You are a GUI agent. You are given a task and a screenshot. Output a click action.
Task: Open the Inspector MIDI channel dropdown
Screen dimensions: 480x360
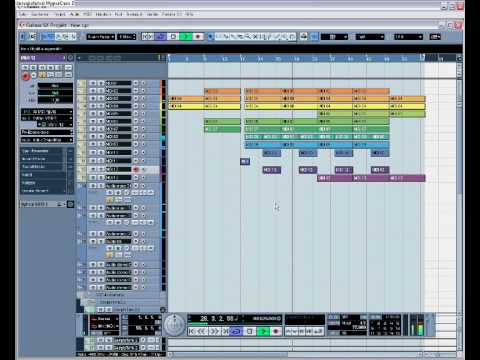click(x=55, y=125)
